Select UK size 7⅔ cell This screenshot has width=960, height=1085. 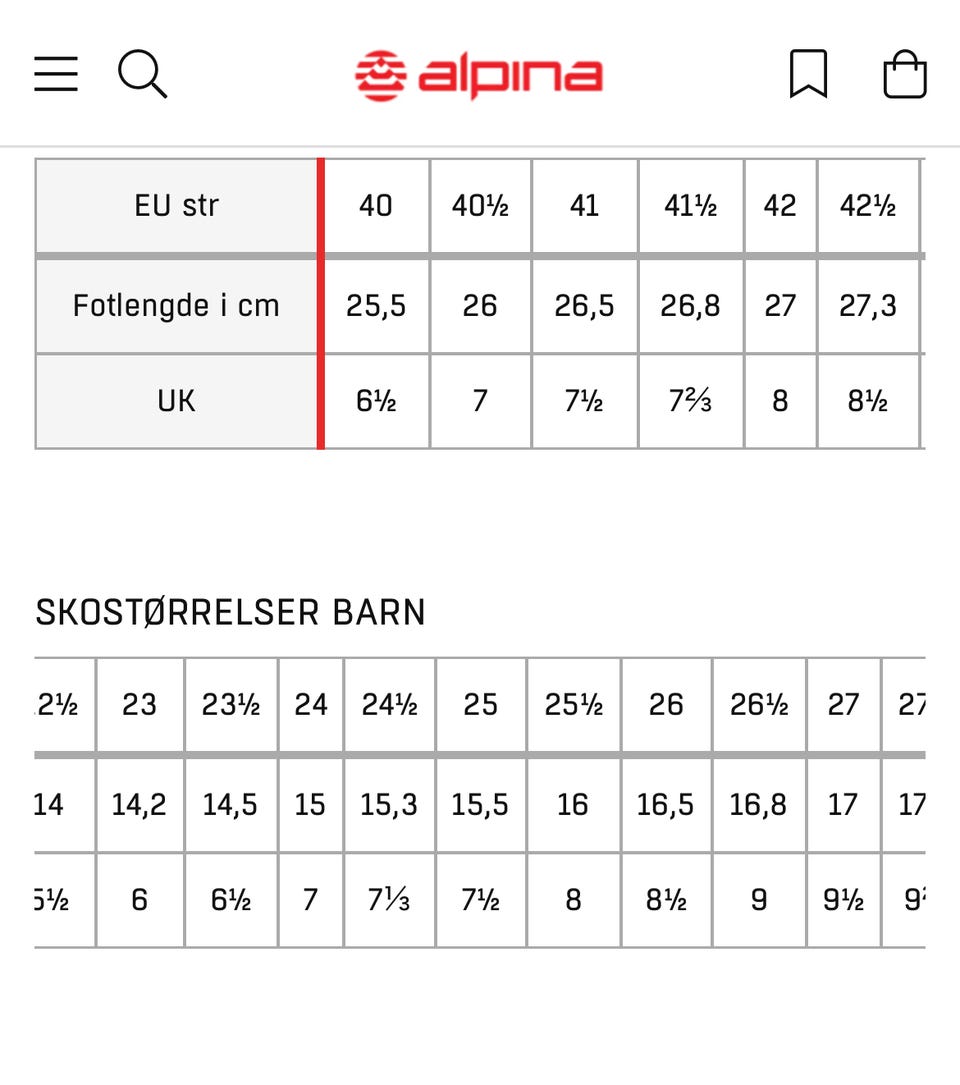coord(690,401)
